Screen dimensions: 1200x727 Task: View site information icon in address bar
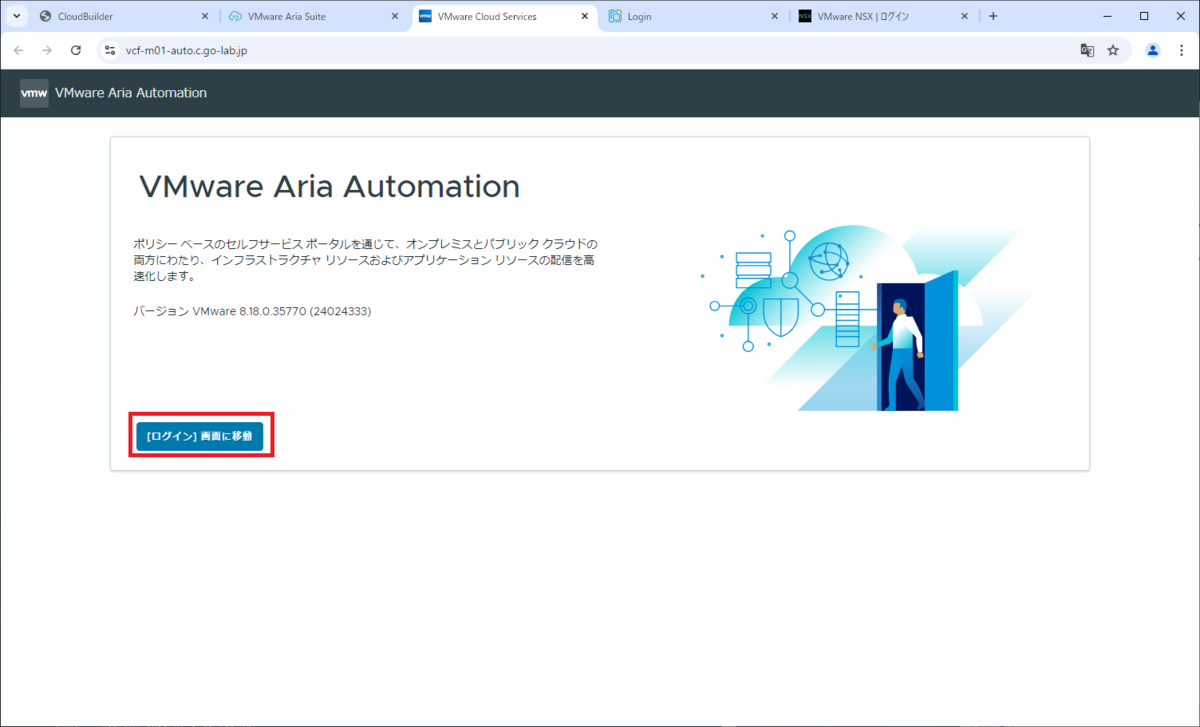click(x=110, y=50)
